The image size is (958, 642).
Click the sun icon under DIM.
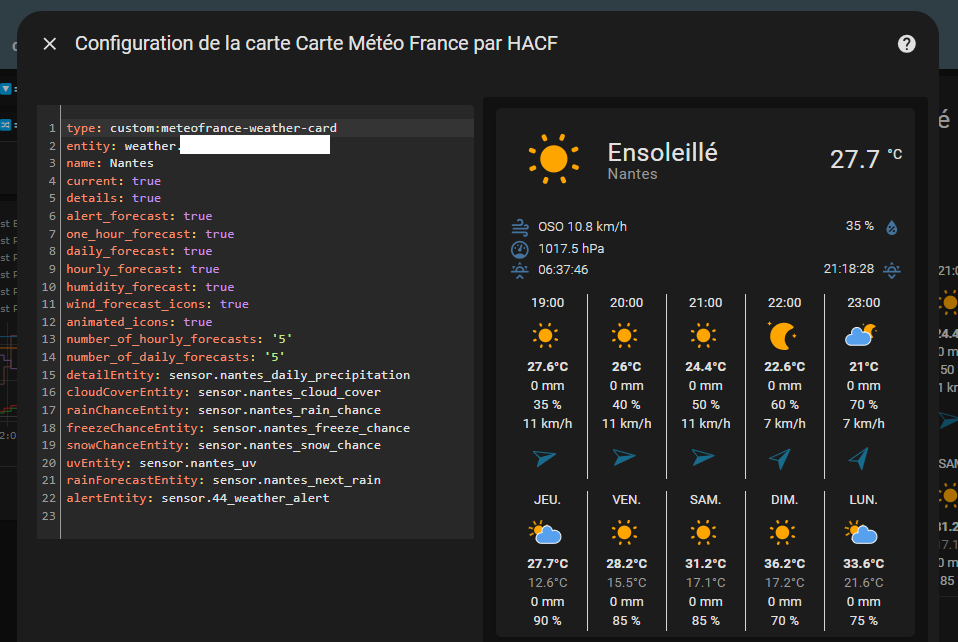tap(783, 533)
